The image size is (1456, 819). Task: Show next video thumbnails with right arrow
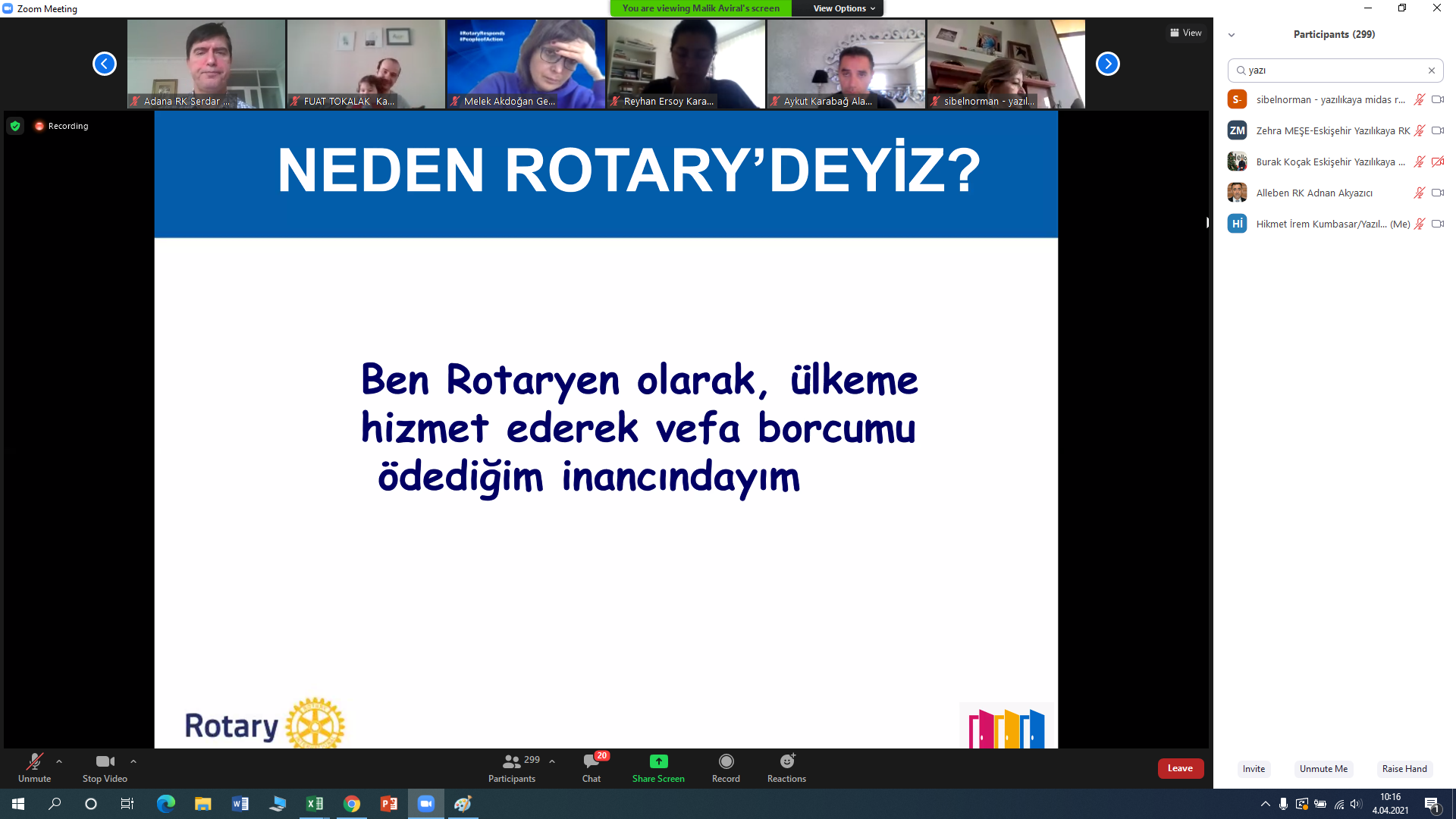tap(1108, 64)
